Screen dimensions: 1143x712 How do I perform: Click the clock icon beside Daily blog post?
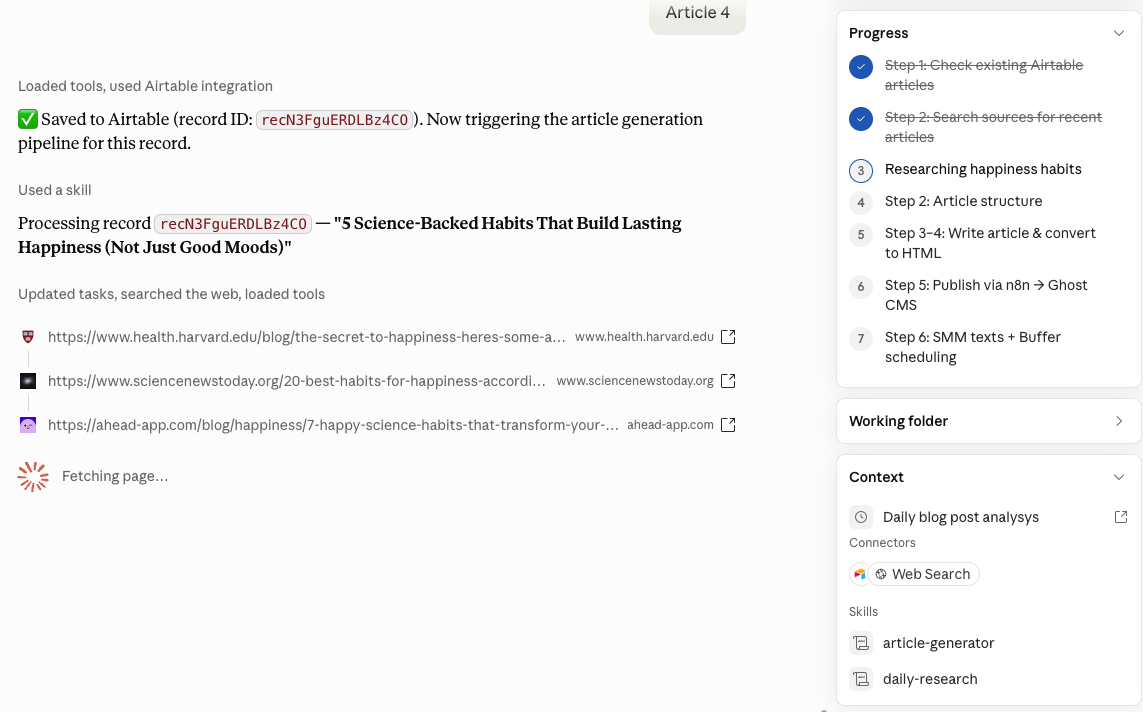click(861, 517)
